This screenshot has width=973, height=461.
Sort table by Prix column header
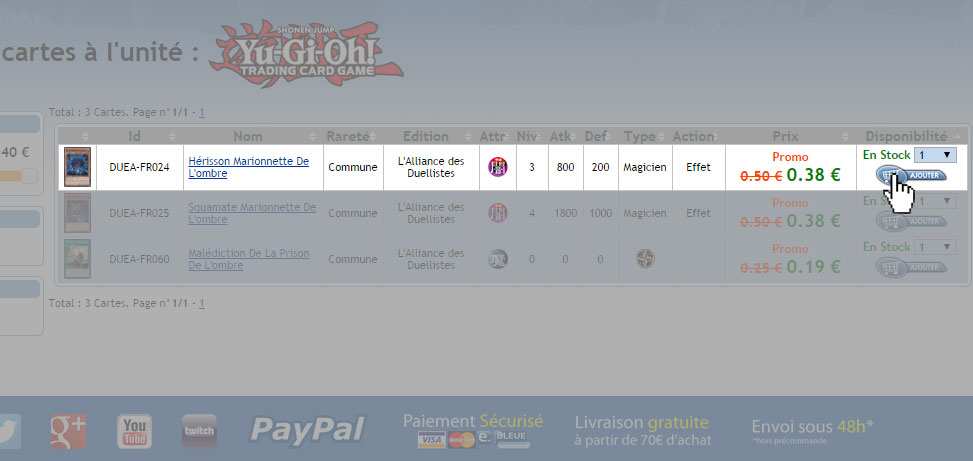click(x=791, y=136)
